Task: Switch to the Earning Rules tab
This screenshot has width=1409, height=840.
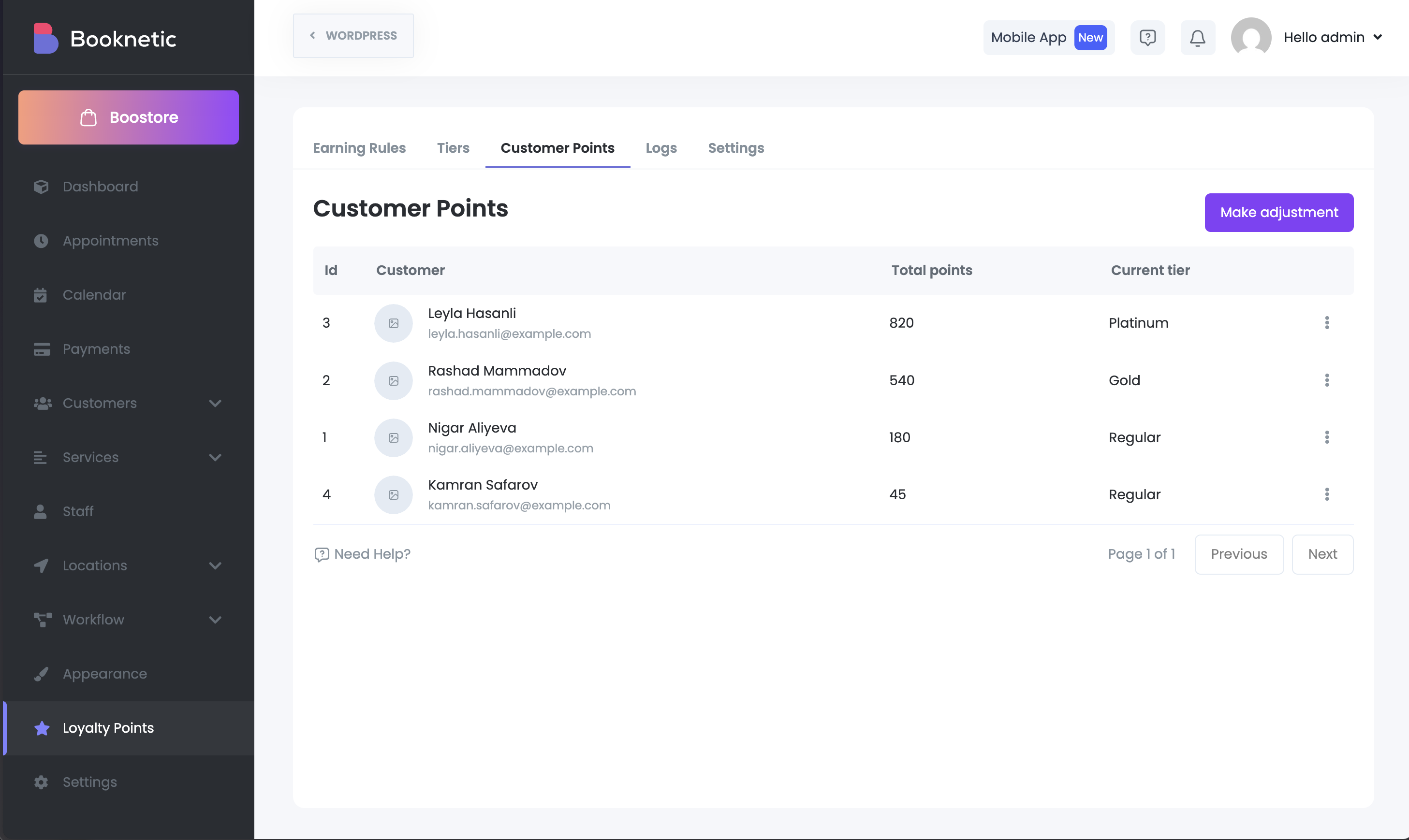Action: [359, 148]
